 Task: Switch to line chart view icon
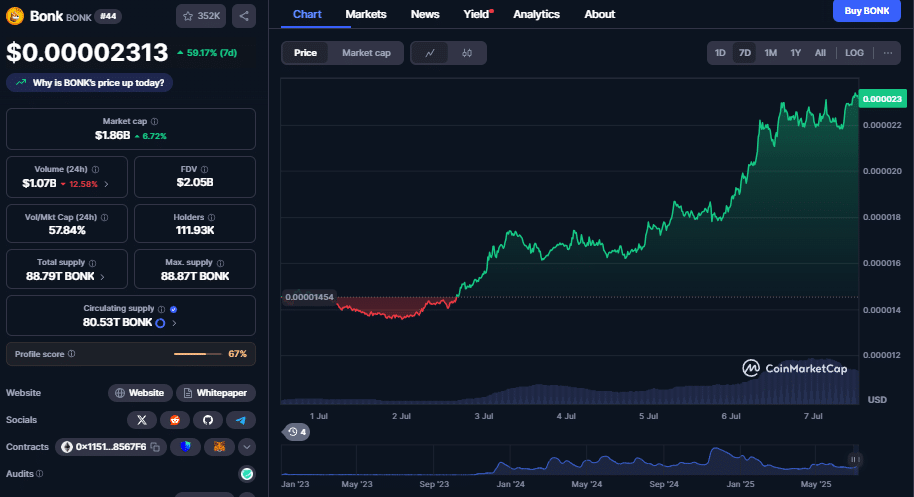(x=430, y=53)
